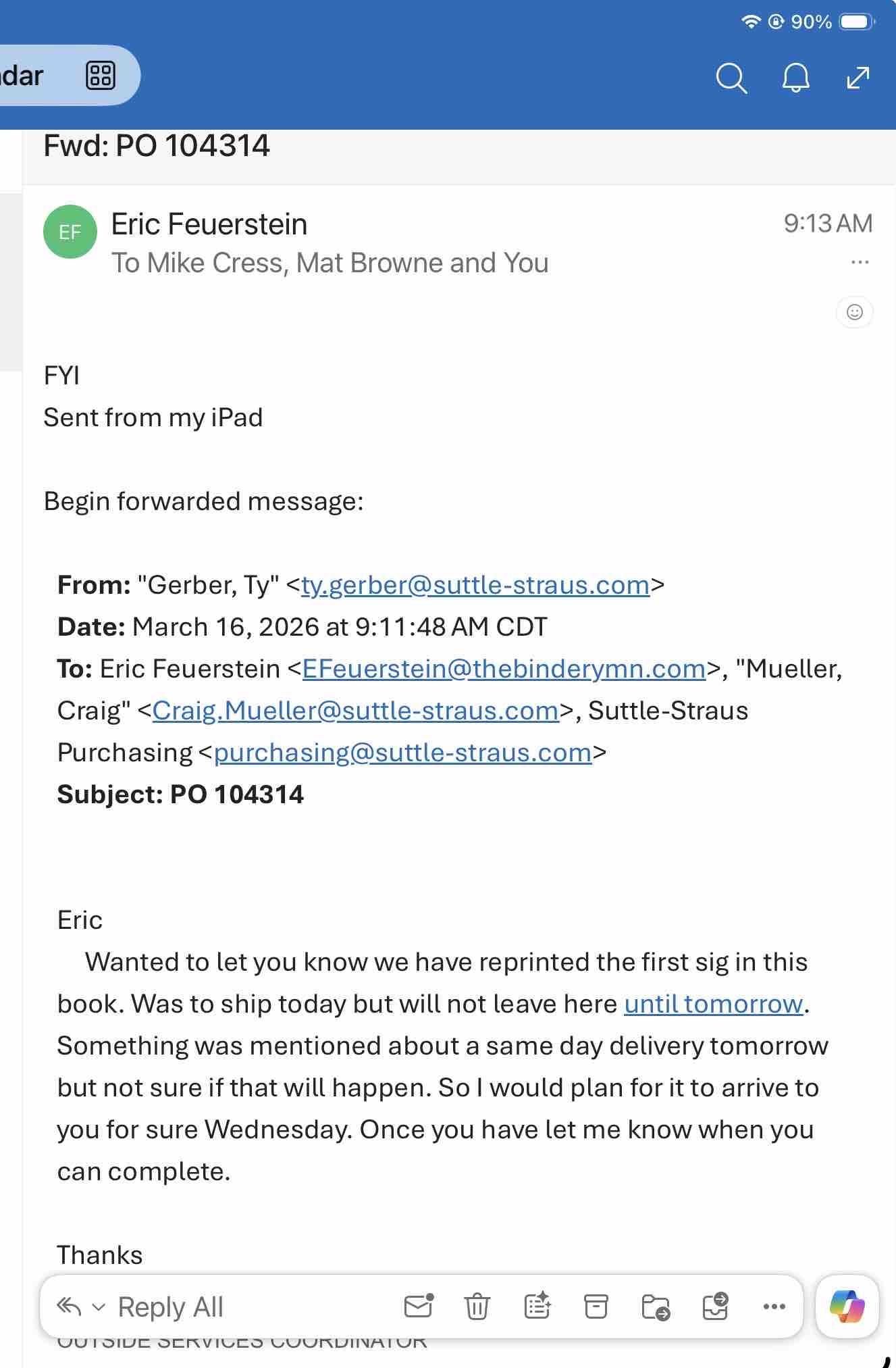Move email to a folder
The height and width of the screenshot is (1368, 896).
point(655,1307)
